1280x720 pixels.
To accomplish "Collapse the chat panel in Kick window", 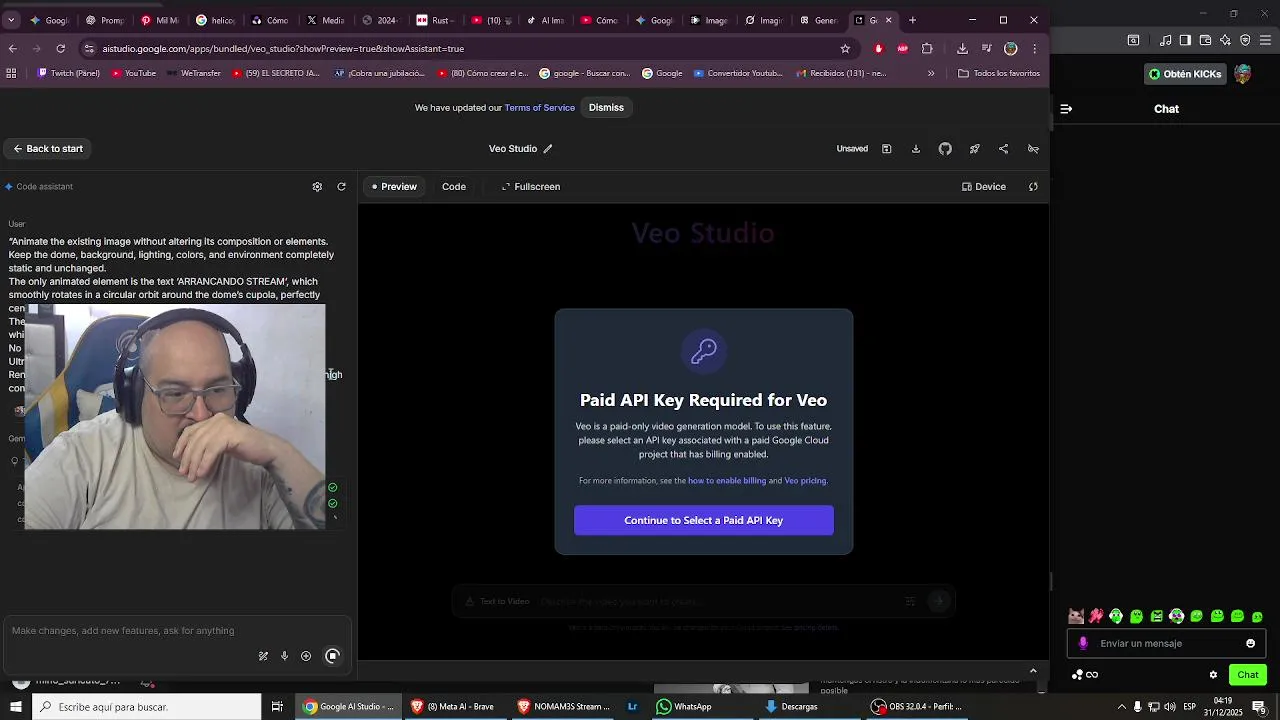I will pyautogui.click(x=1066, y=109).
